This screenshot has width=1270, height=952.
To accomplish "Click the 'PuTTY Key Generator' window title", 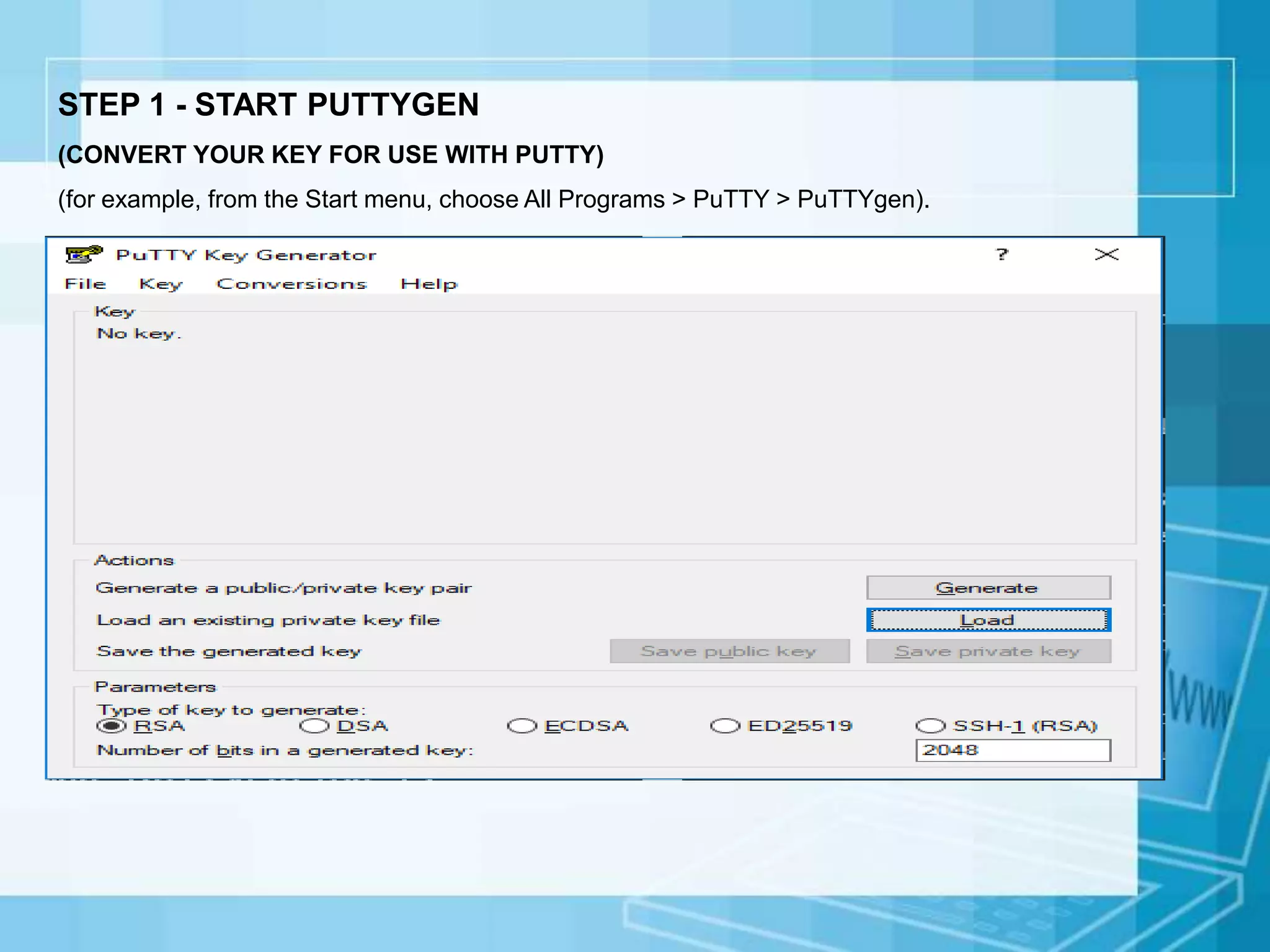I will pos(246,255).
